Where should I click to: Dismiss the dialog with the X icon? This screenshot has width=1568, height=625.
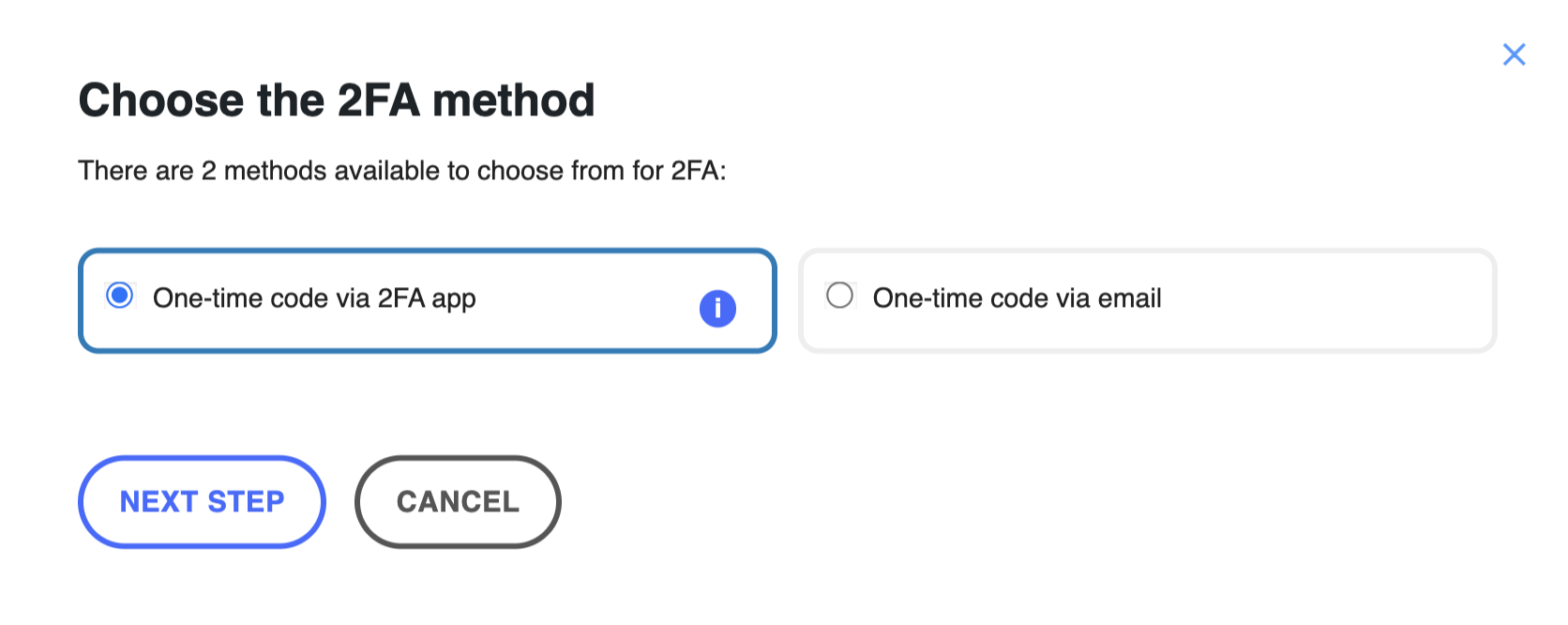[1514, 54]
